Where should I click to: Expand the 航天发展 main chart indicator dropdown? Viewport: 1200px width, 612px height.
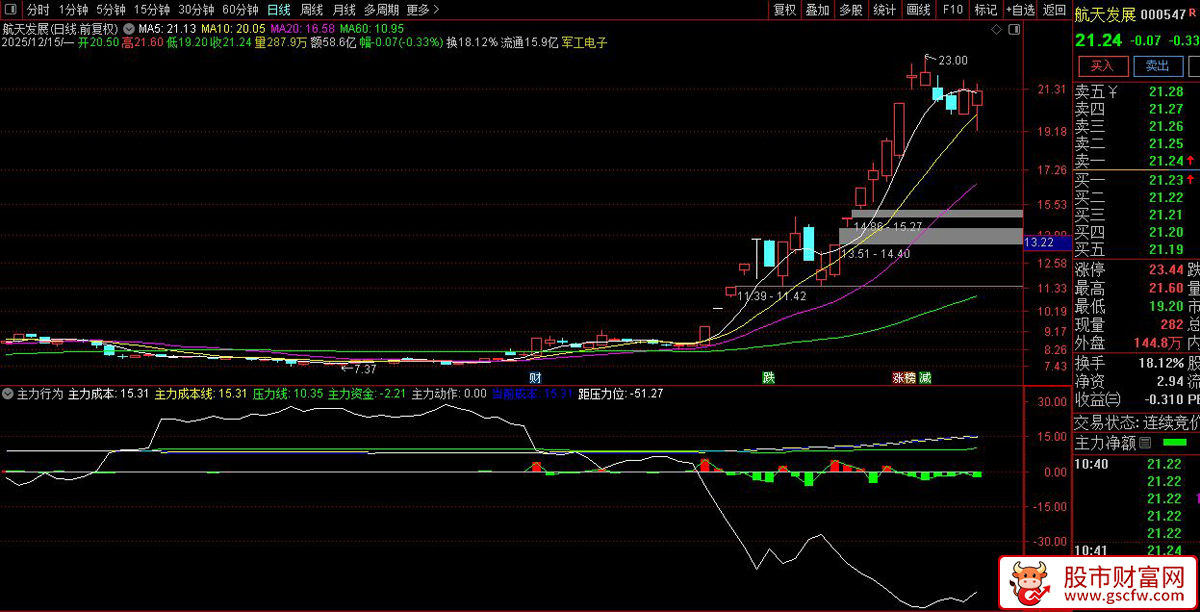click(x=129, y=27)
